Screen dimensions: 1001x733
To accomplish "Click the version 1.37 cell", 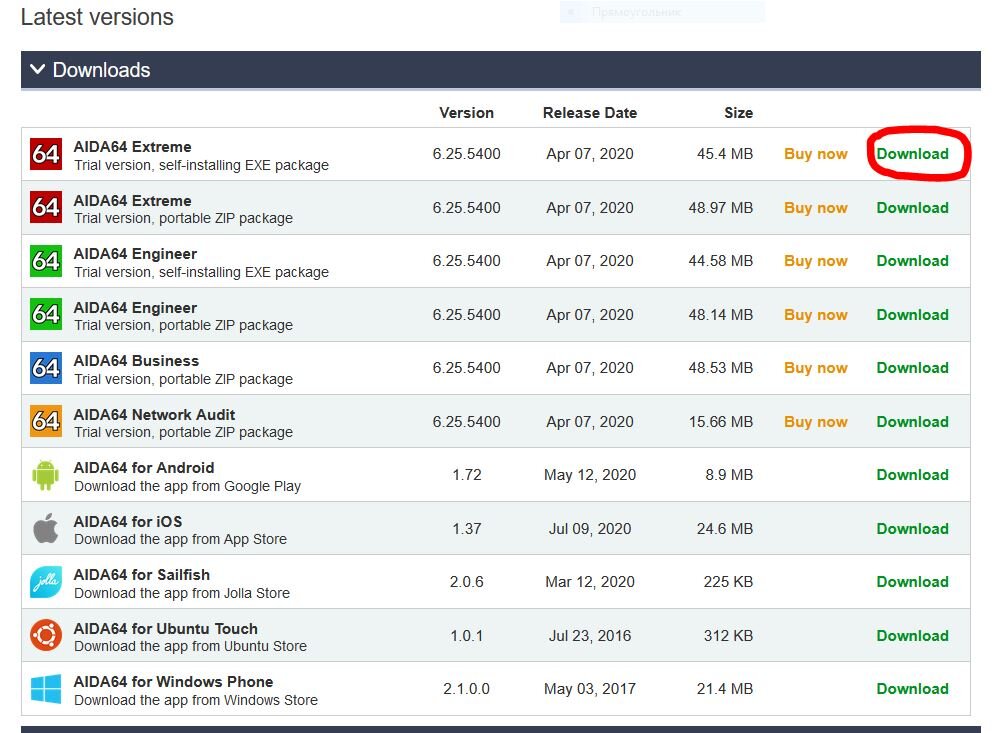I will point(467,529).
